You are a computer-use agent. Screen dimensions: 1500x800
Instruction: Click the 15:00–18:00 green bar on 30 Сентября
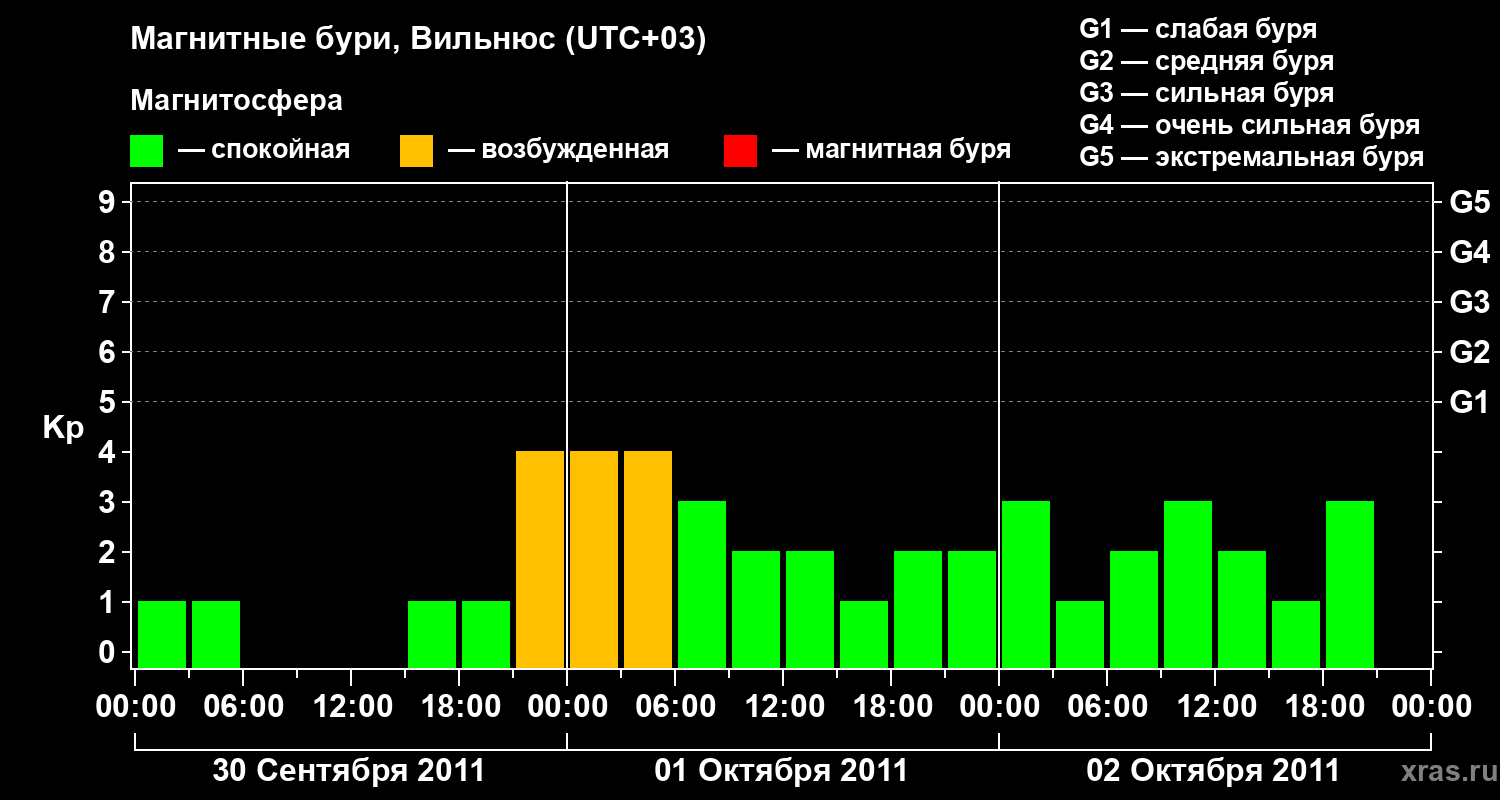tap(432, 634)
